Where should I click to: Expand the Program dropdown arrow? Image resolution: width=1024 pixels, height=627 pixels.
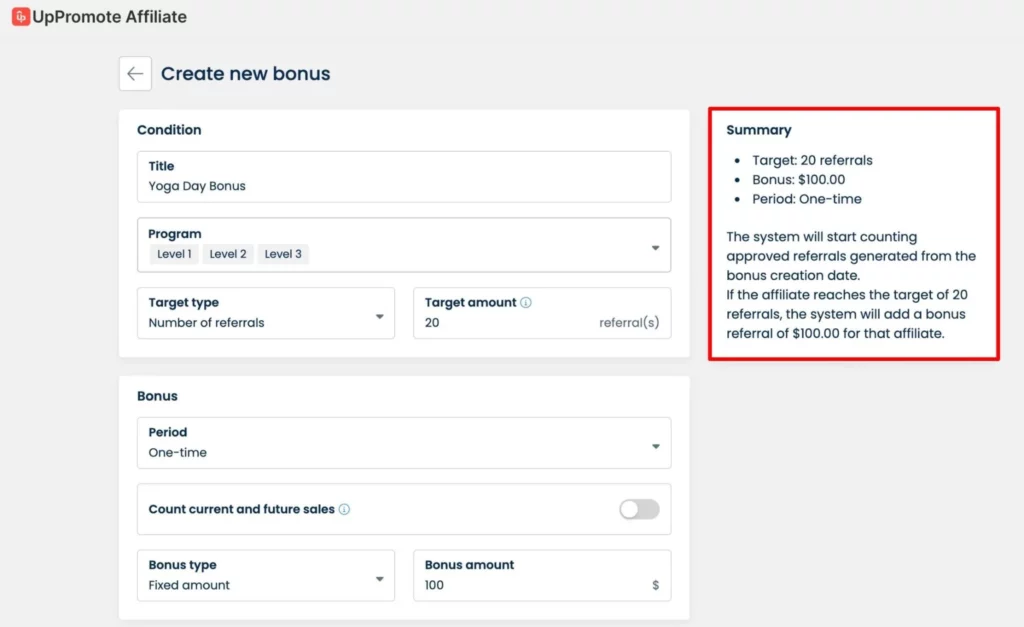[655, 247]
